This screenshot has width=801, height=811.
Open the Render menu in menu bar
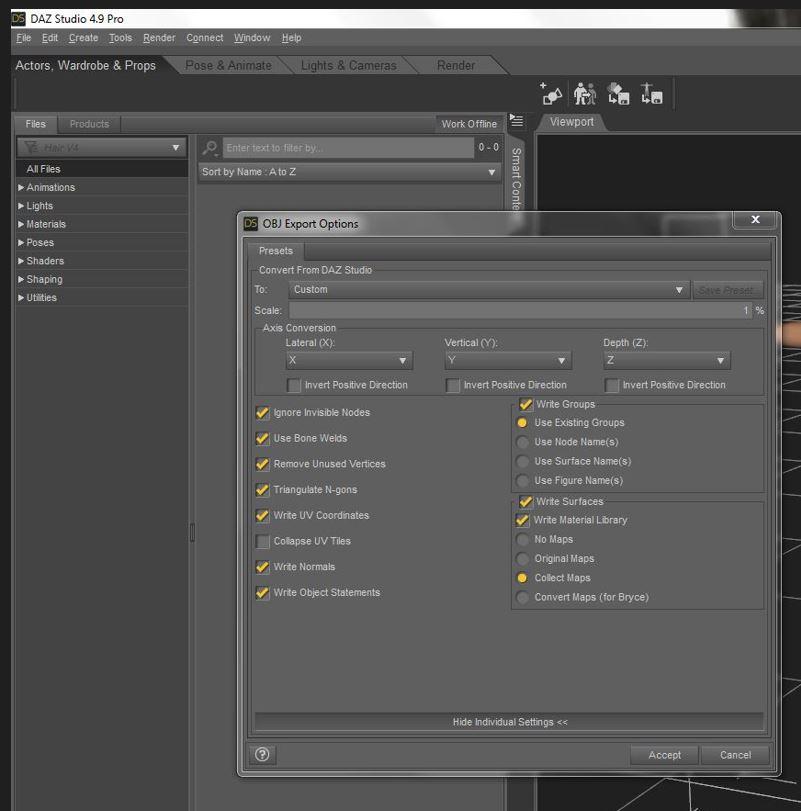click(x=159, y=38)
